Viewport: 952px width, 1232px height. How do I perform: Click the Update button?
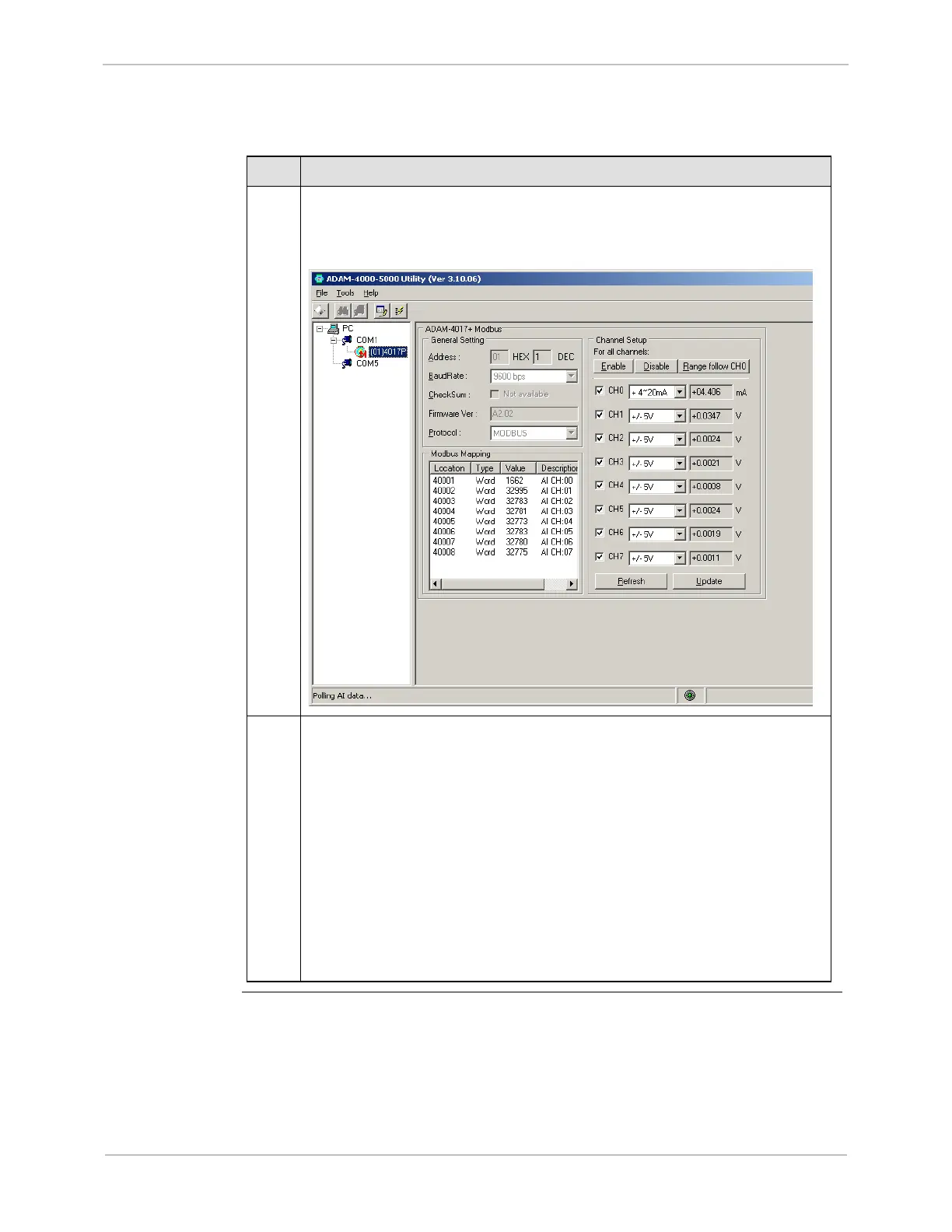pyautogui.click(x=709, y=581)
